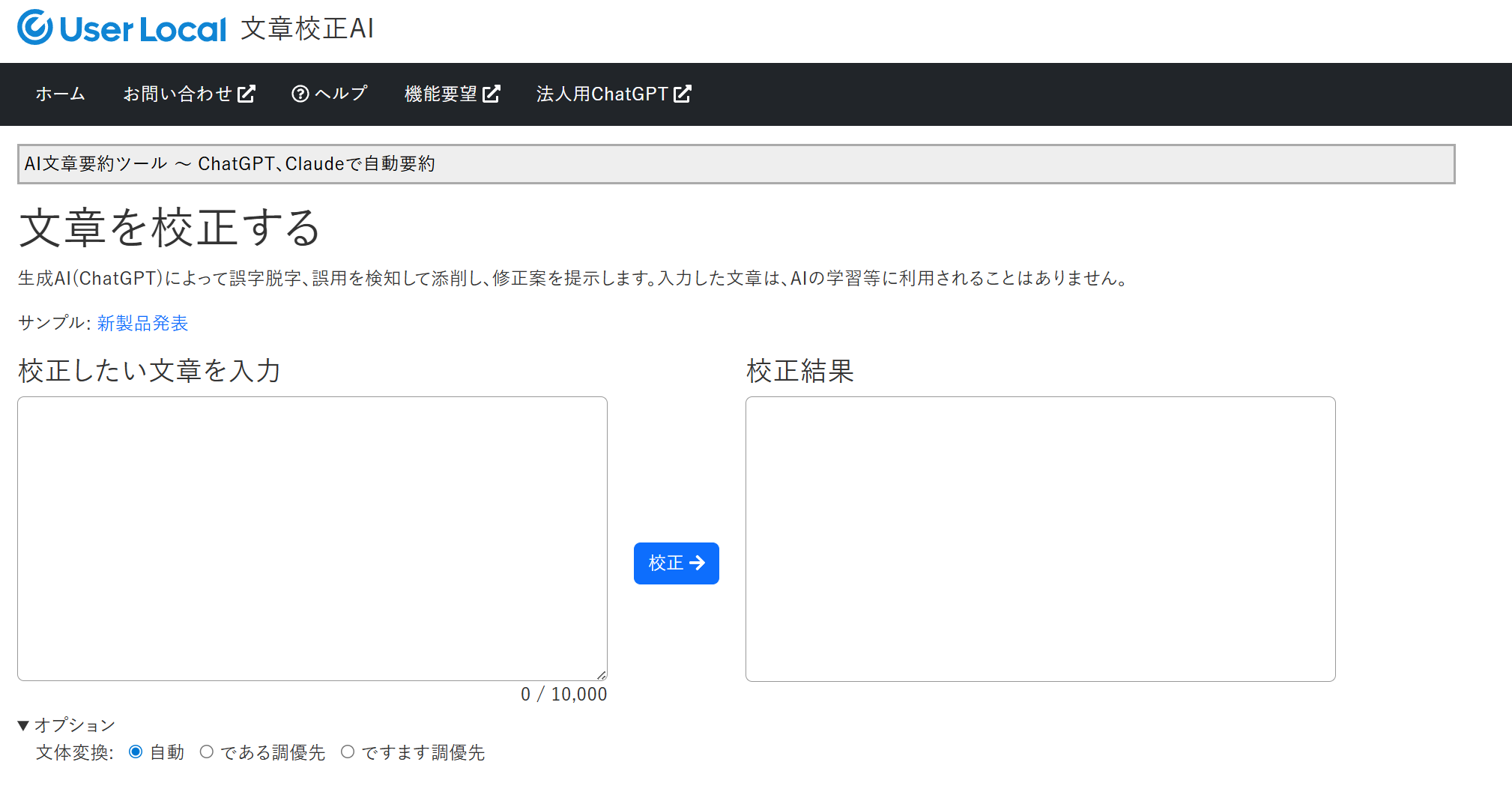Image resolution: width=1512 pixels, height=786 pixels.
Task: Select the 自動 style conversion option
Action: pyautogui.click(x=136, y=752)
